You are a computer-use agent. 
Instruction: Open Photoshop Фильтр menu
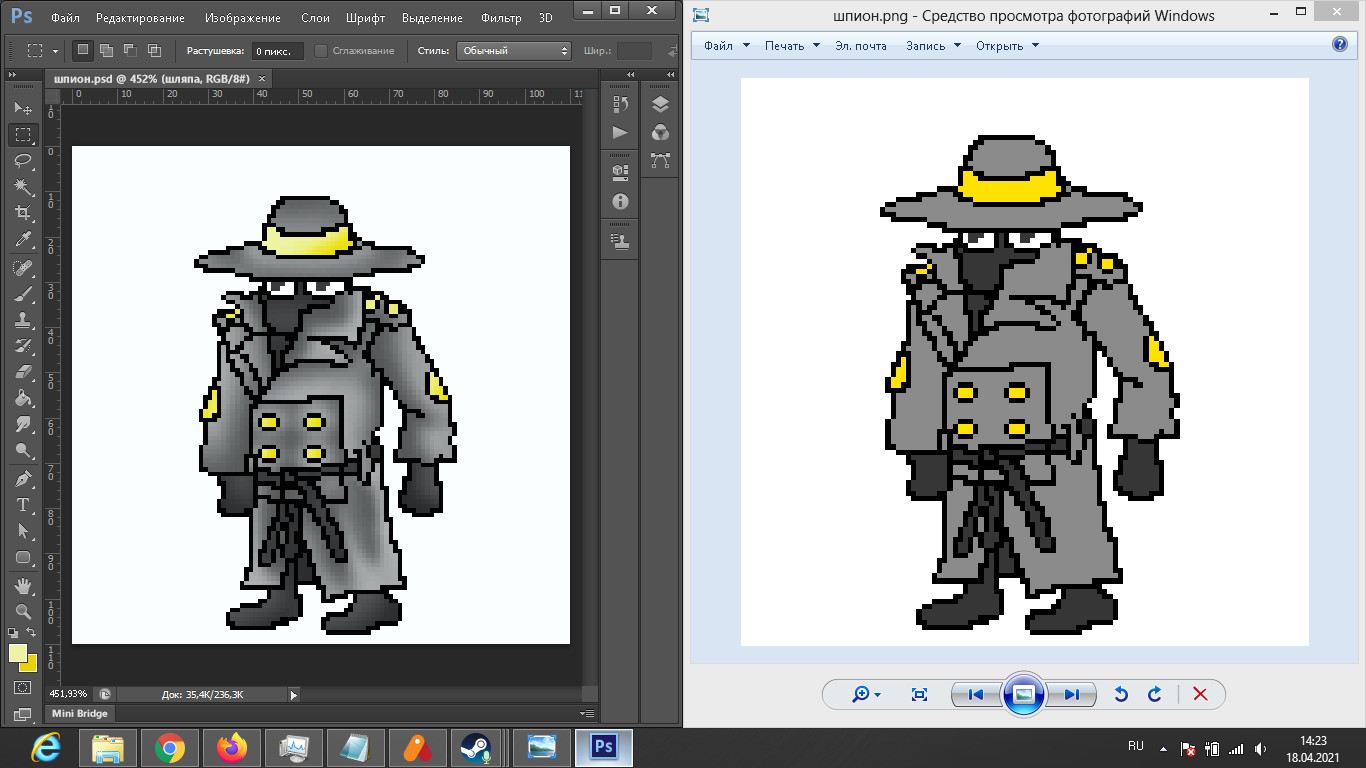point(501,18)
